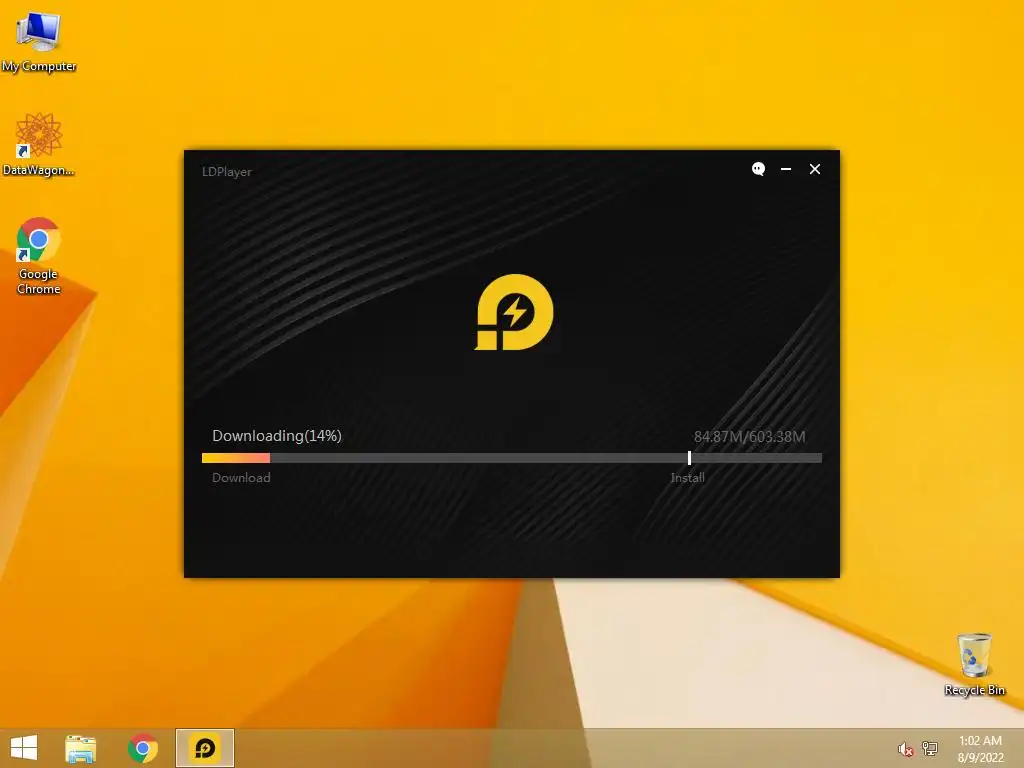1024x768 pixels.
Task: Click the muted volume tray icon
Action: 905,749
